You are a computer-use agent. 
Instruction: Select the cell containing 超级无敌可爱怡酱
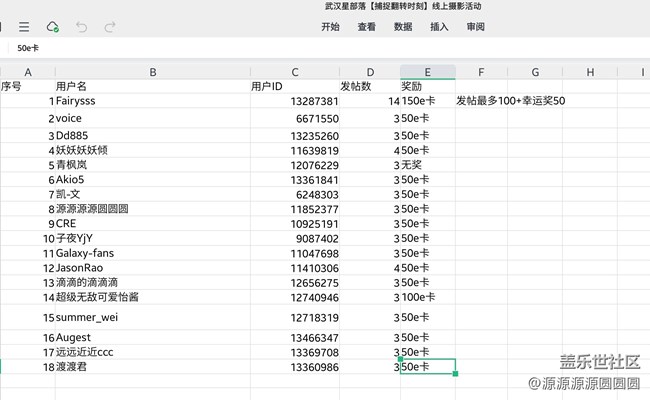[x=153, y=297]
